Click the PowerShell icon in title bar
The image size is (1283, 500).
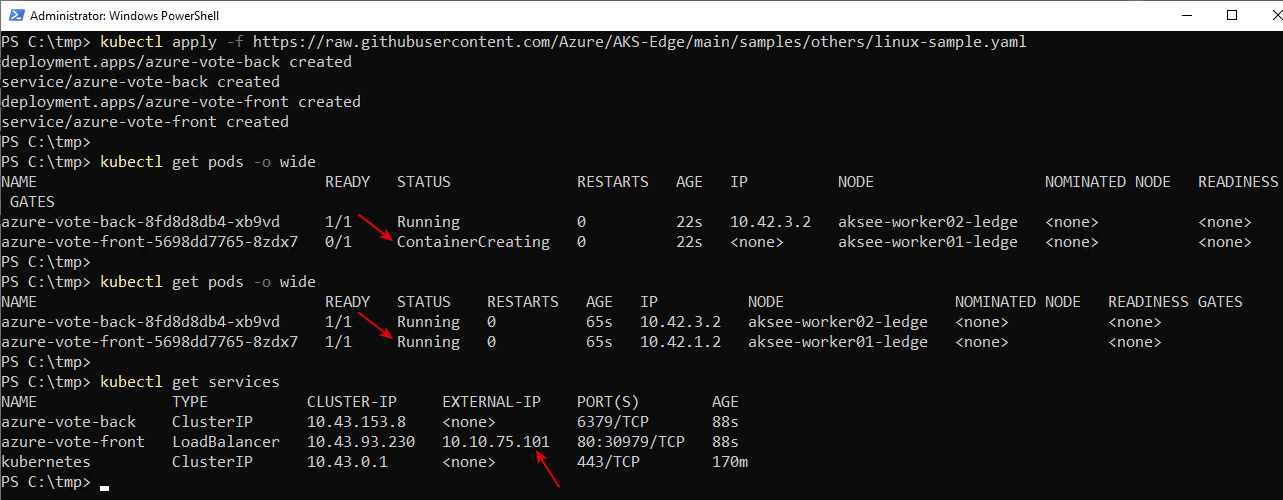pos(14,16)
